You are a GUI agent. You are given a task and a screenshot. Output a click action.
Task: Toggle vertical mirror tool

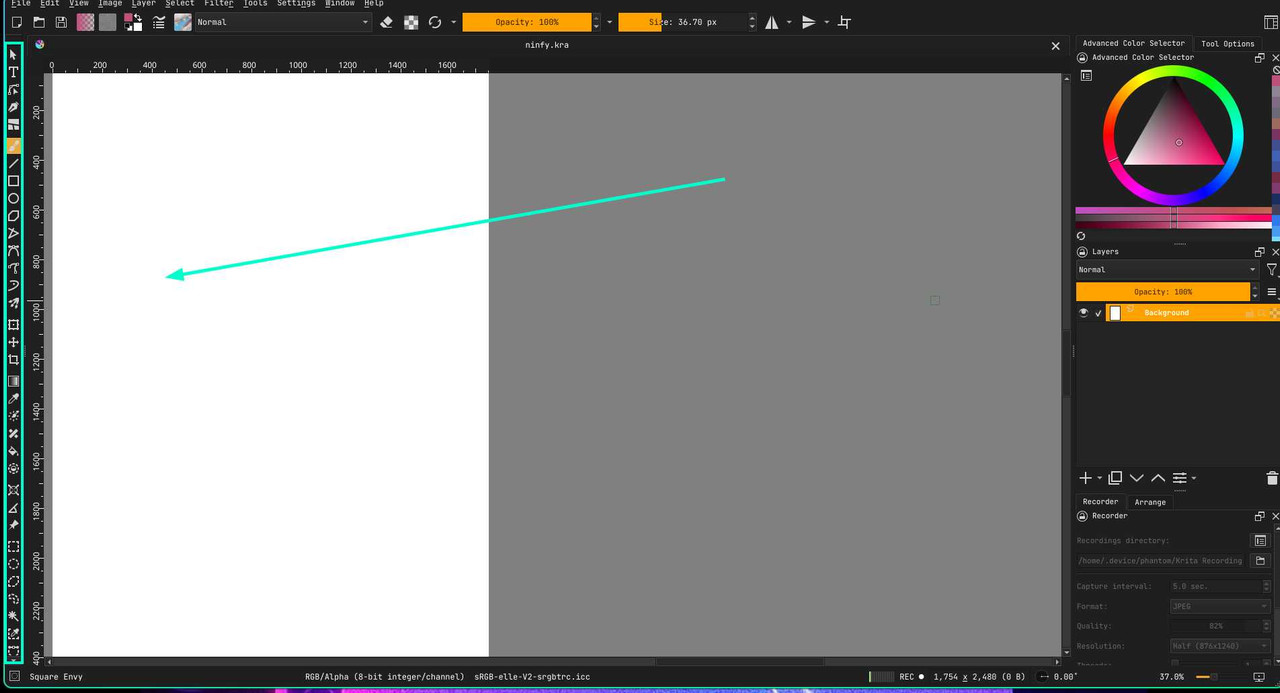pyautogui.click(x=809, y=22)
